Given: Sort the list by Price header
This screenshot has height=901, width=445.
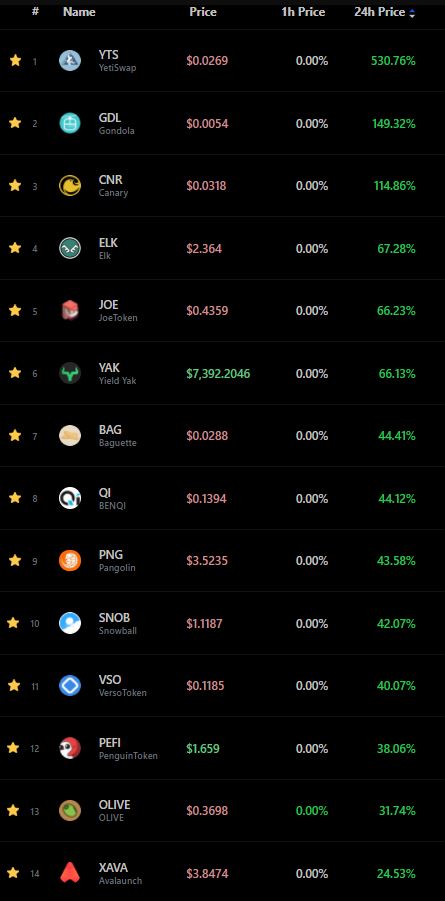Looking at the screenshot, I should [203, 12].
